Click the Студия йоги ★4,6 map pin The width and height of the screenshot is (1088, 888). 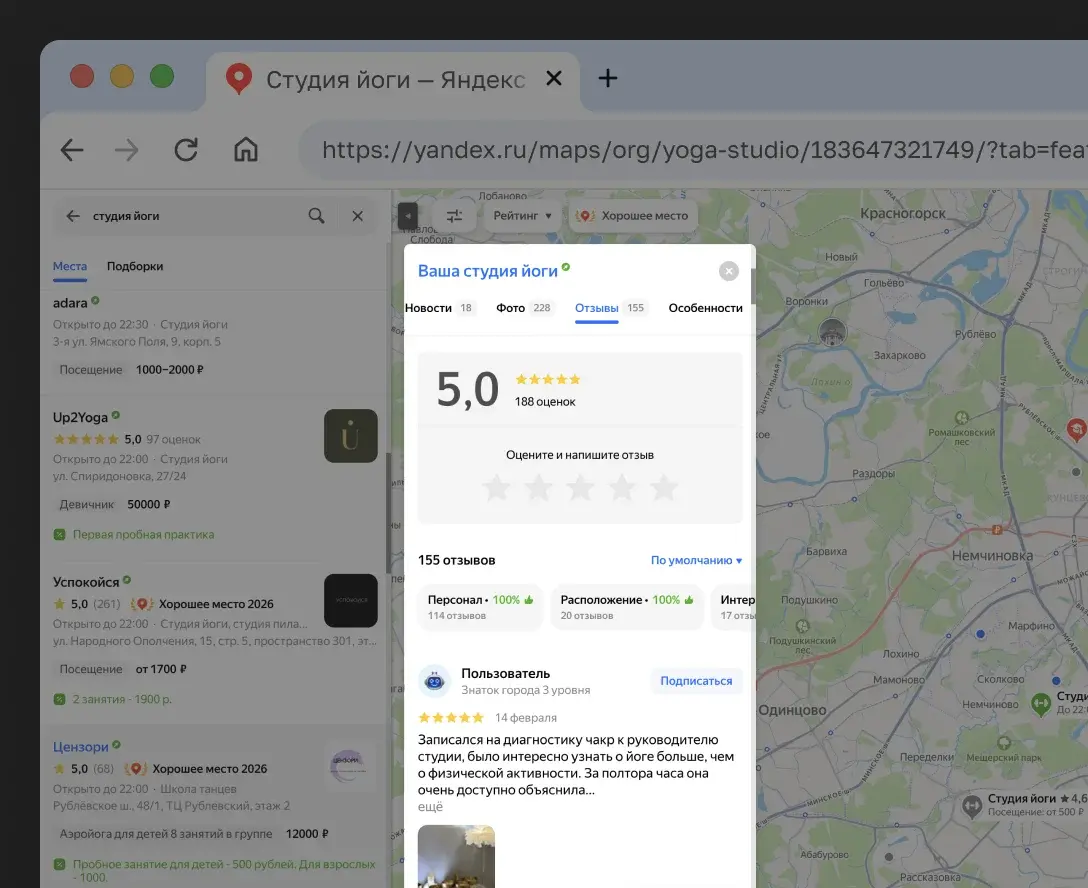click(x=972, y=805)
